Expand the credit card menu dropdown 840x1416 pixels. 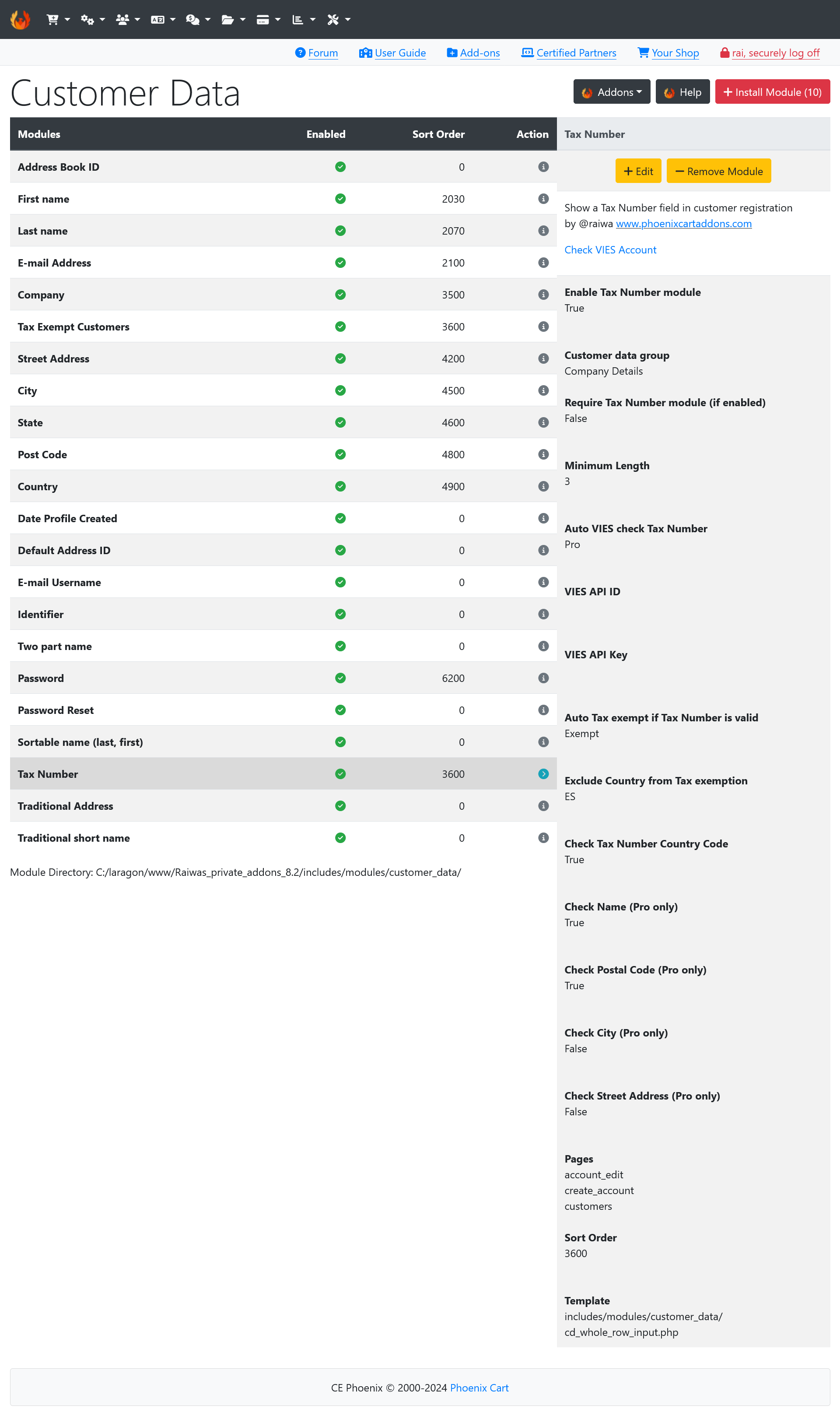(x=268, y=19)
